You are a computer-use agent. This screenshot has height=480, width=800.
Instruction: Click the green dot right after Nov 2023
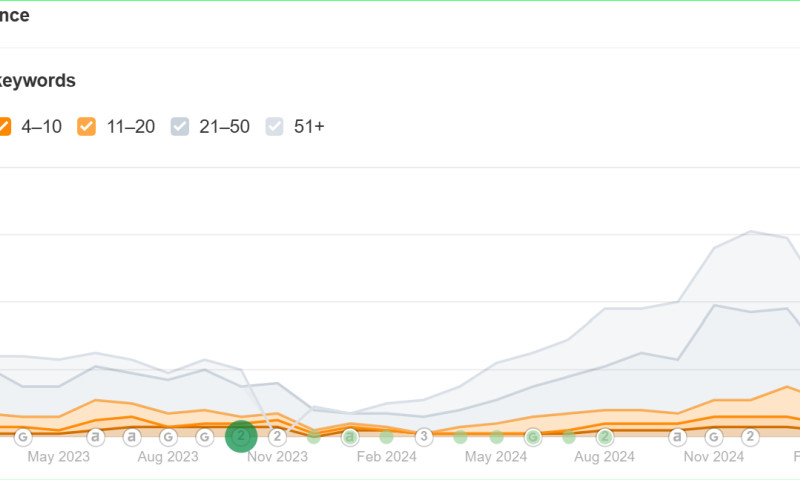tap(314, 436)
